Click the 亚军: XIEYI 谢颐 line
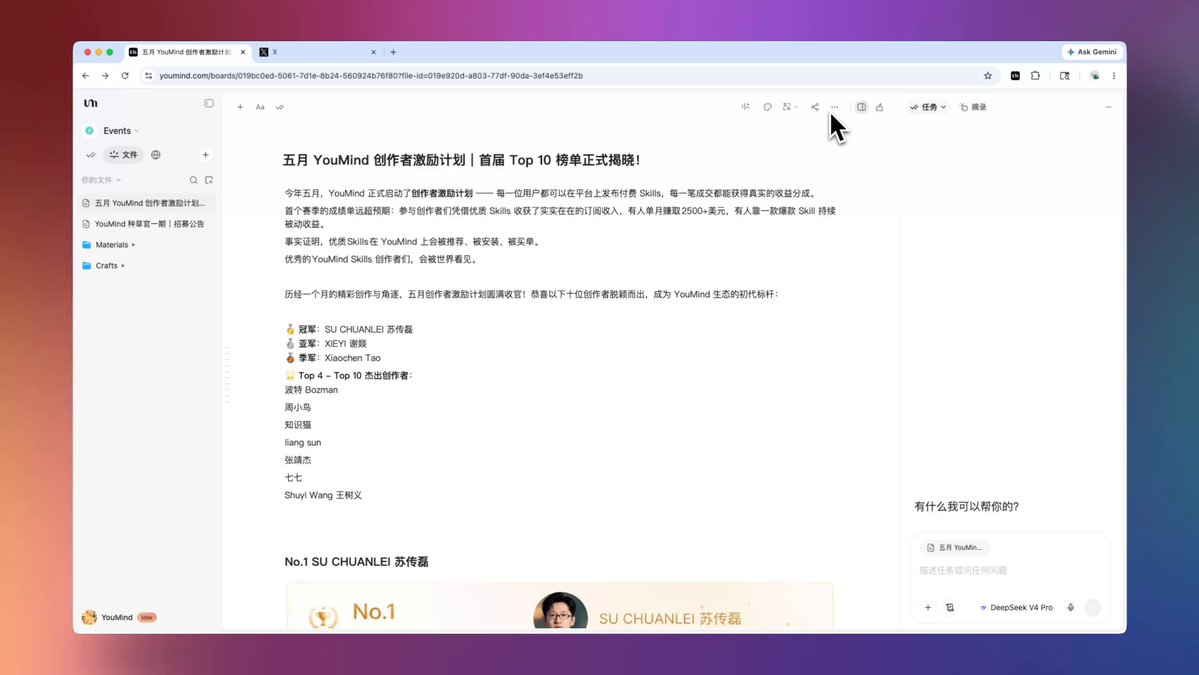 pos(326,344)
